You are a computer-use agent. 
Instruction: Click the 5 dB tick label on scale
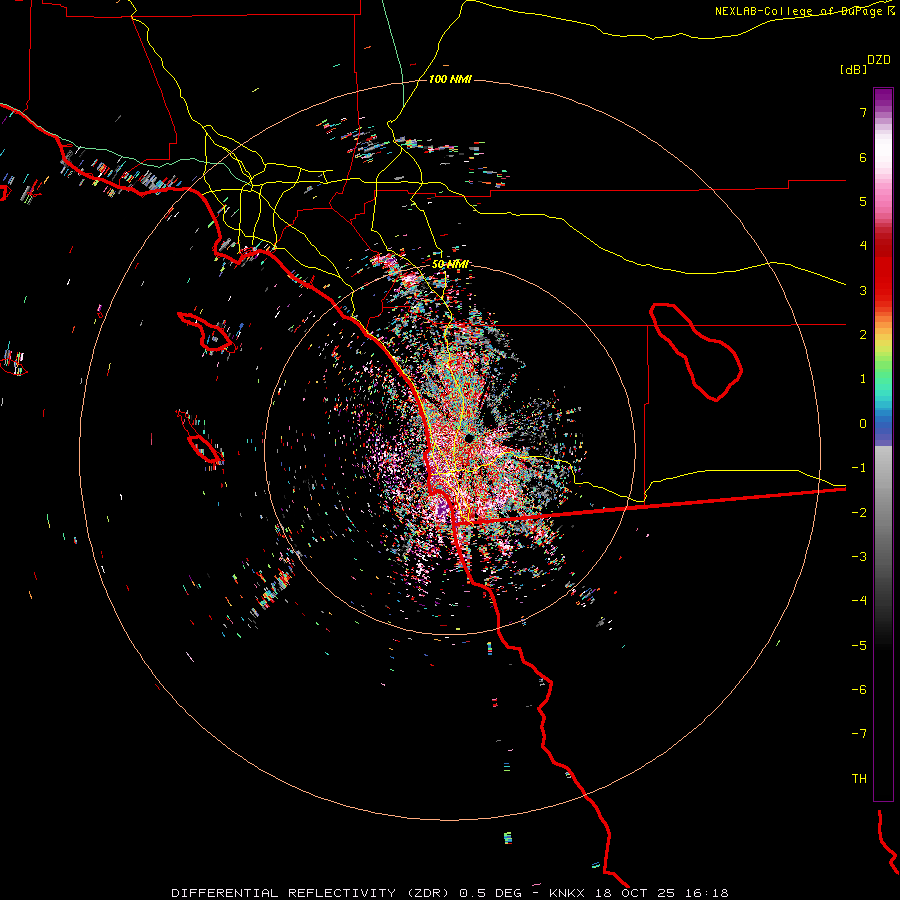pyautogui.click(x=863, y=201)
